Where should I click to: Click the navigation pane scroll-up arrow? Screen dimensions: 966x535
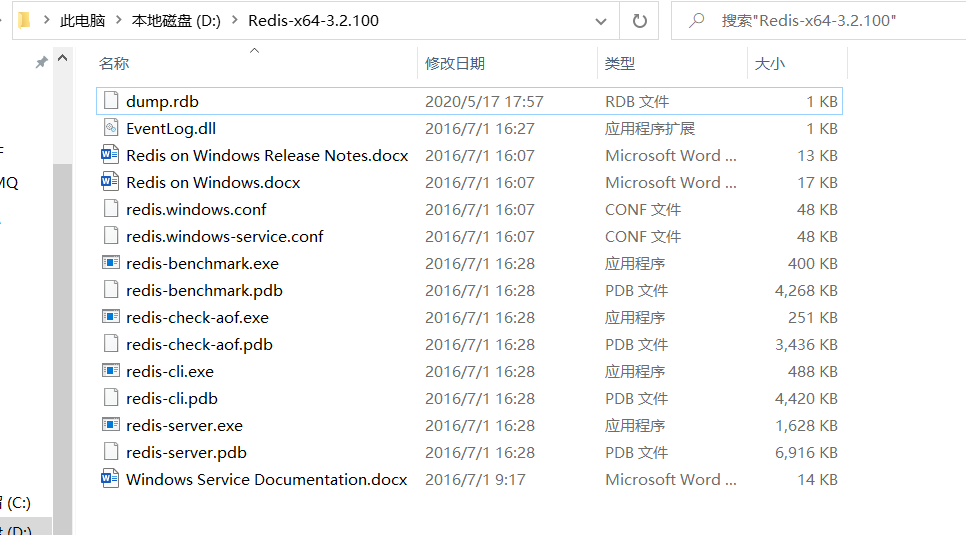[62, 59]
